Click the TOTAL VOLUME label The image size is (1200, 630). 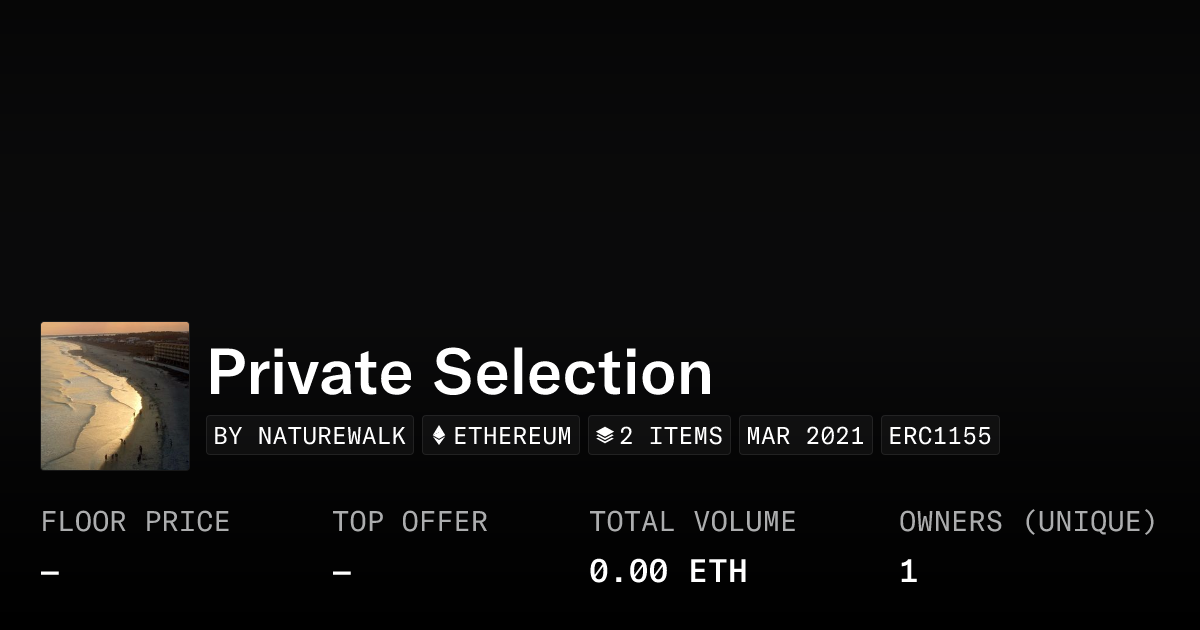(x=692, y=522)
